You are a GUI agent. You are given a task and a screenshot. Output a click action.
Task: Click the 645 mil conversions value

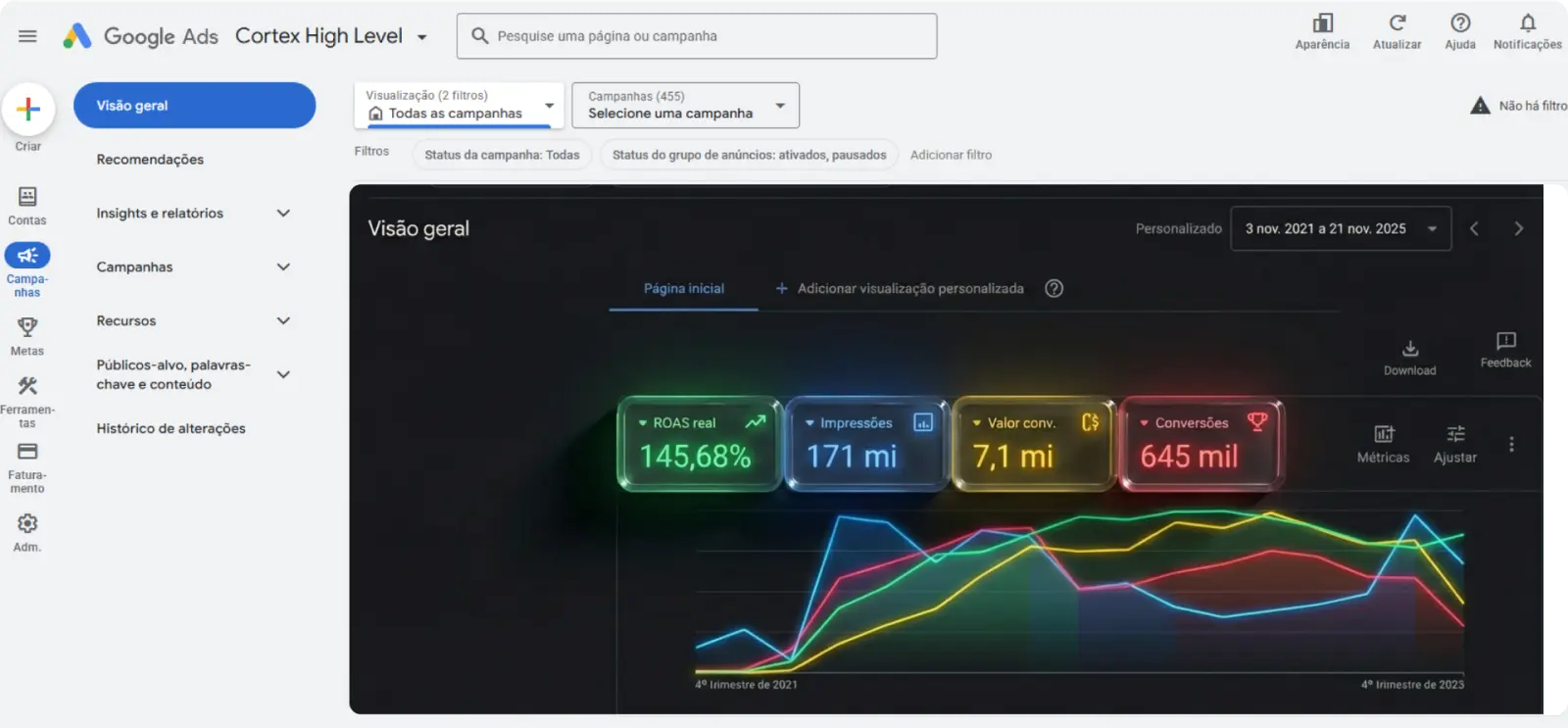(x=1189, y=457)
